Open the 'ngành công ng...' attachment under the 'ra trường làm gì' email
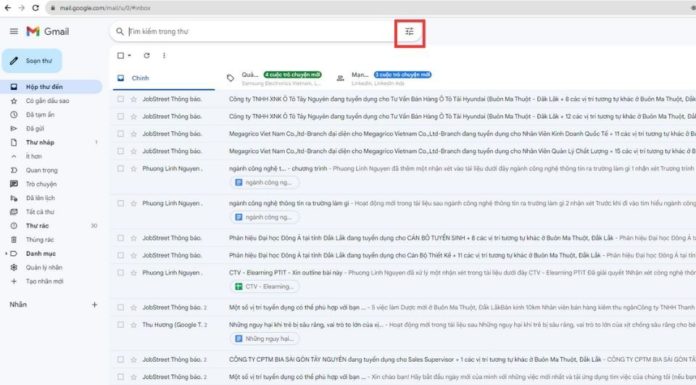 (x=265, y=217)
